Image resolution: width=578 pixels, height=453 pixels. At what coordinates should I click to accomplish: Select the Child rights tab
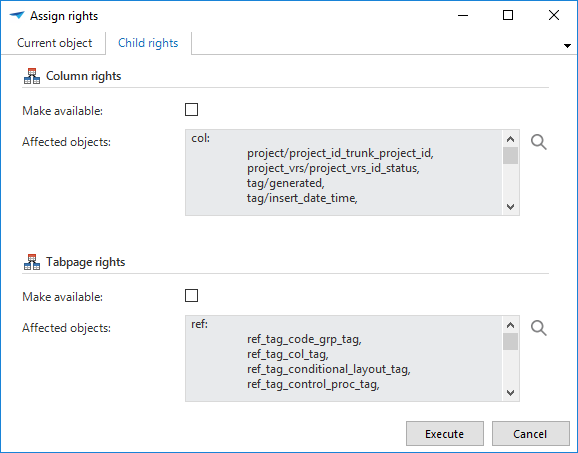point(148,43)
